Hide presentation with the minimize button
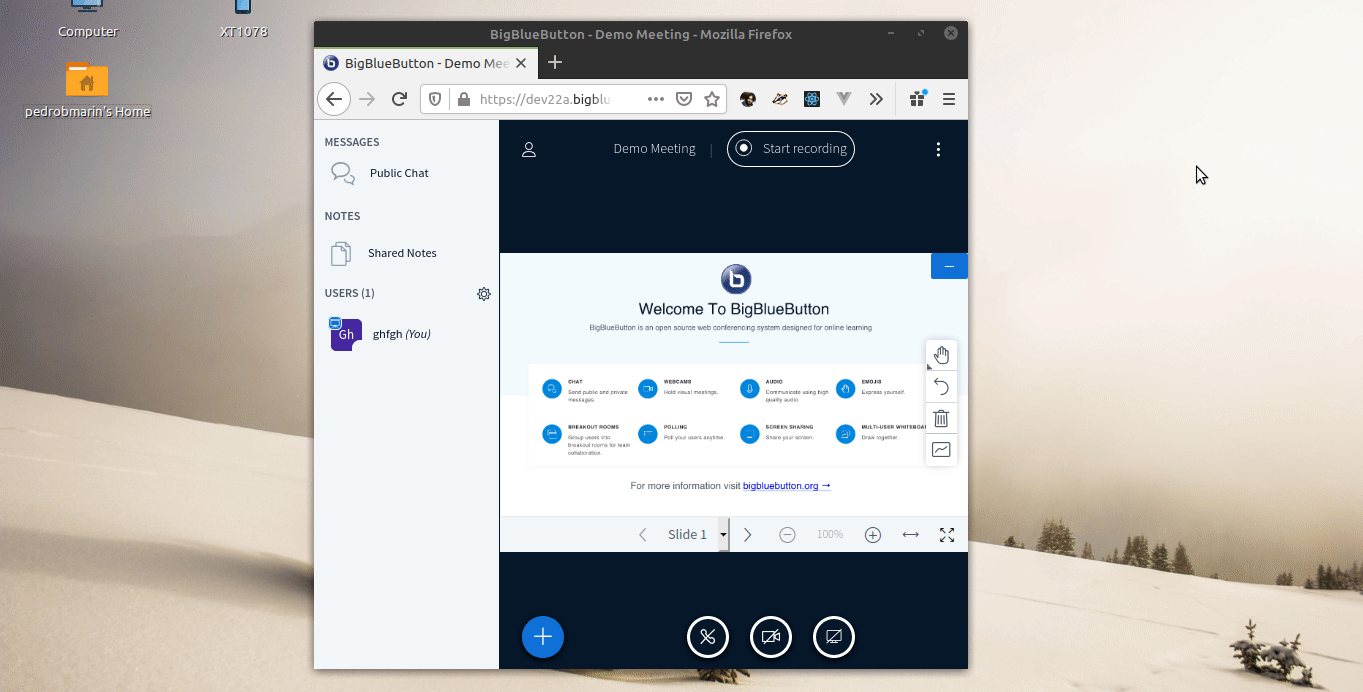 949,266
